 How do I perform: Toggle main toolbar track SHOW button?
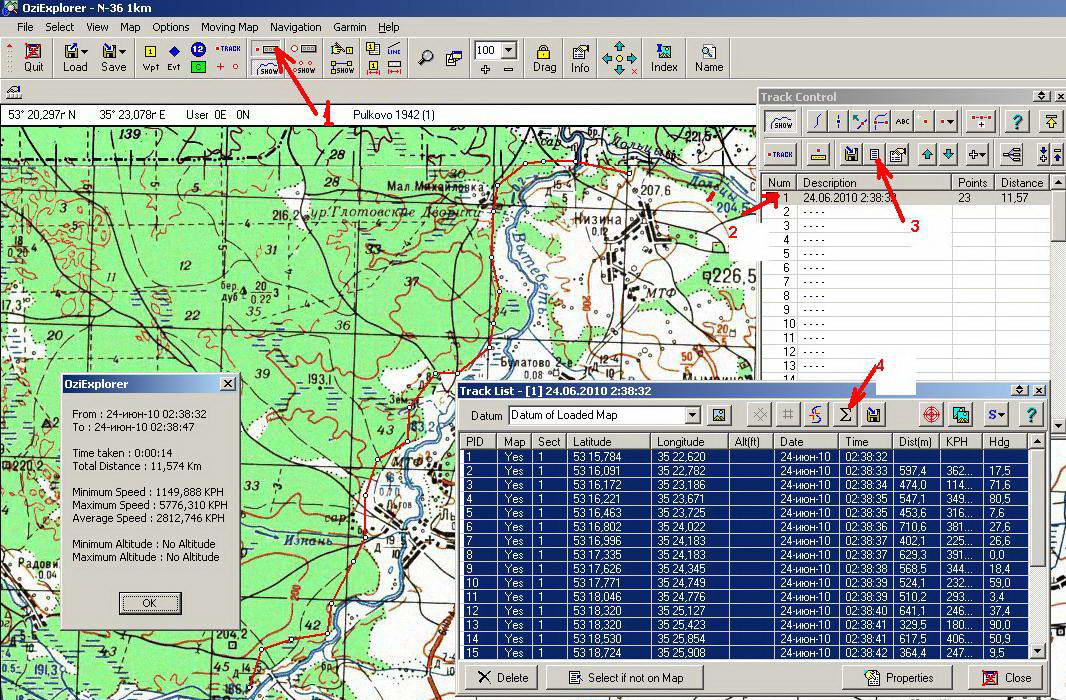click(267, 67)
